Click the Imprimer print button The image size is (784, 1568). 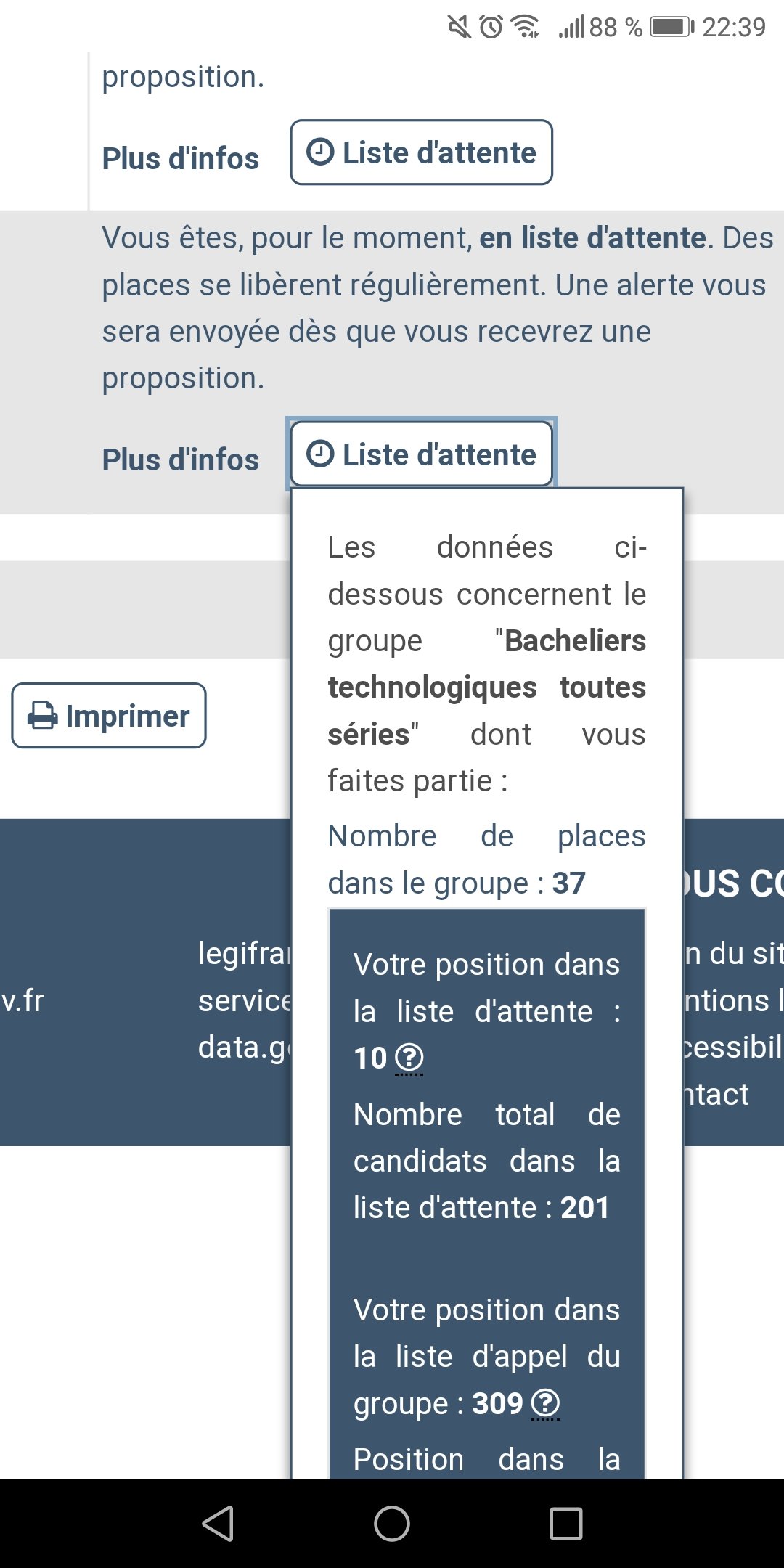point(109,716)
